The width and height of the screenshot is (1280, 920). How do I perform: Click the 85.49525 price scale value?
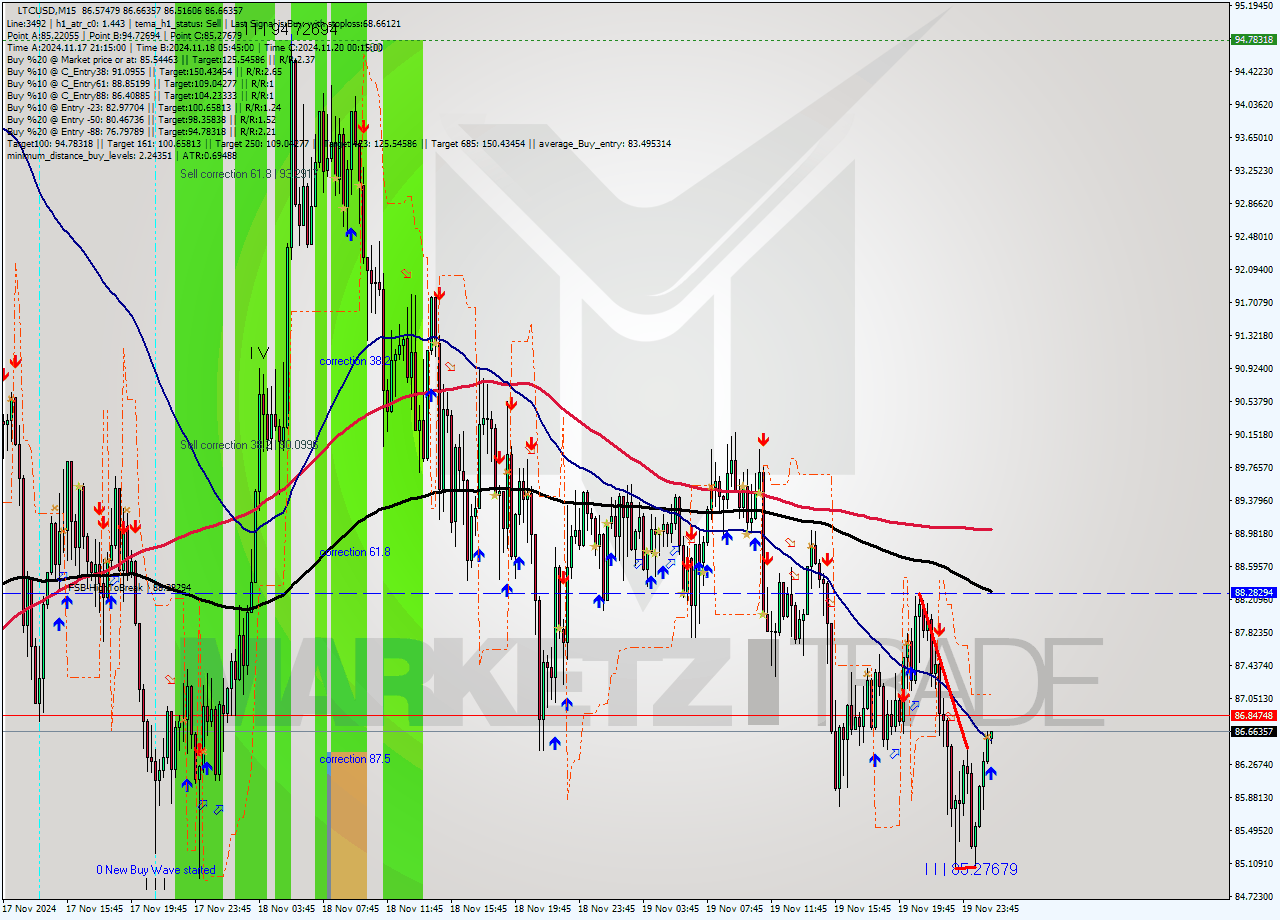tap(1254, 830)
